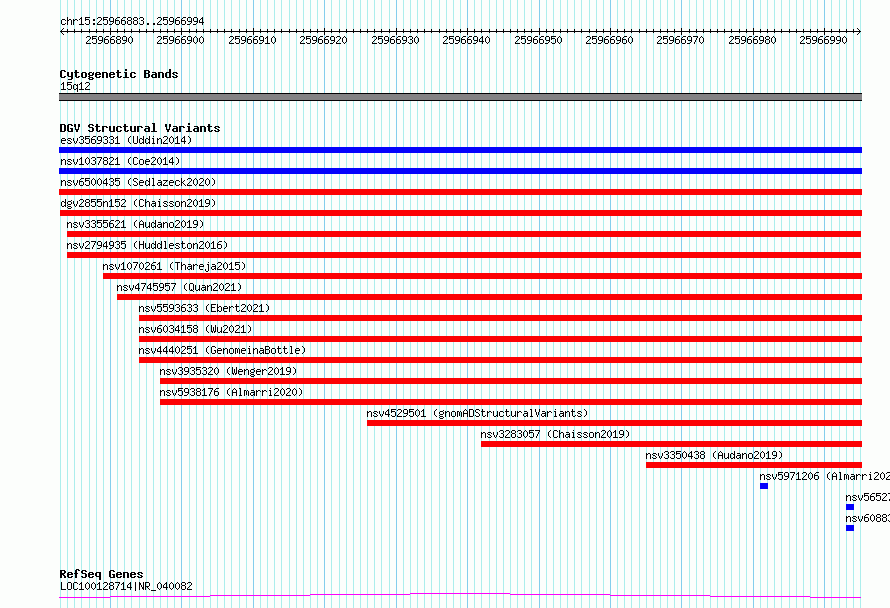The width and height of the screenshot is (890, 608).
Task: Open the Cytogenetic Bands track title
Action: pos(119,74)
